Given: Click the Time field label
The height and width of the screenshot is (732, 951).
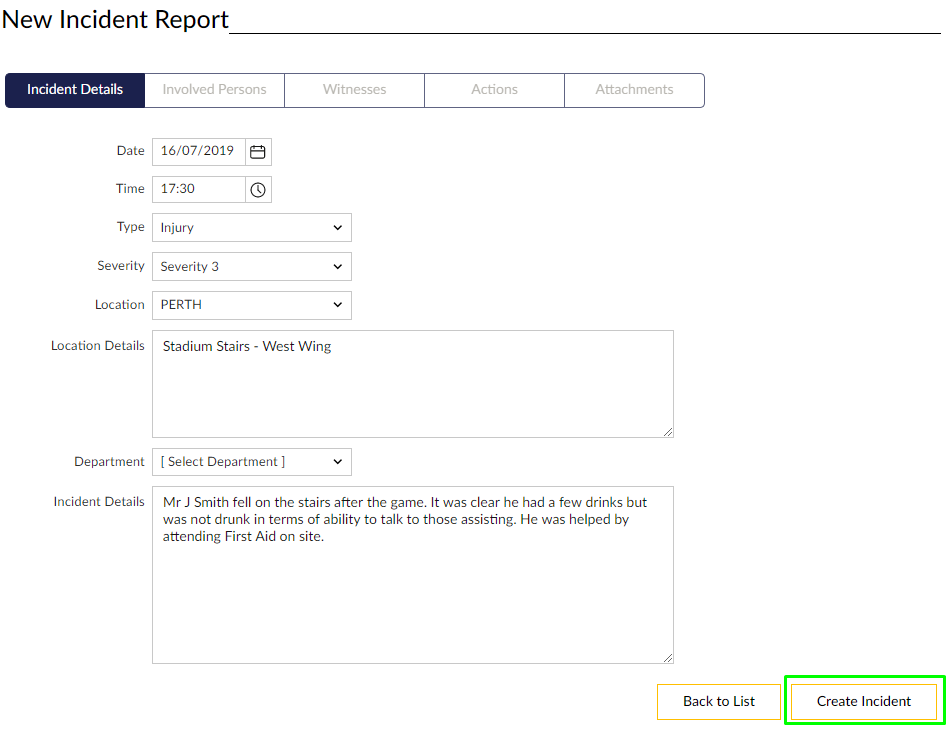Looking at the screenshot, I should [x=130, y=189].
